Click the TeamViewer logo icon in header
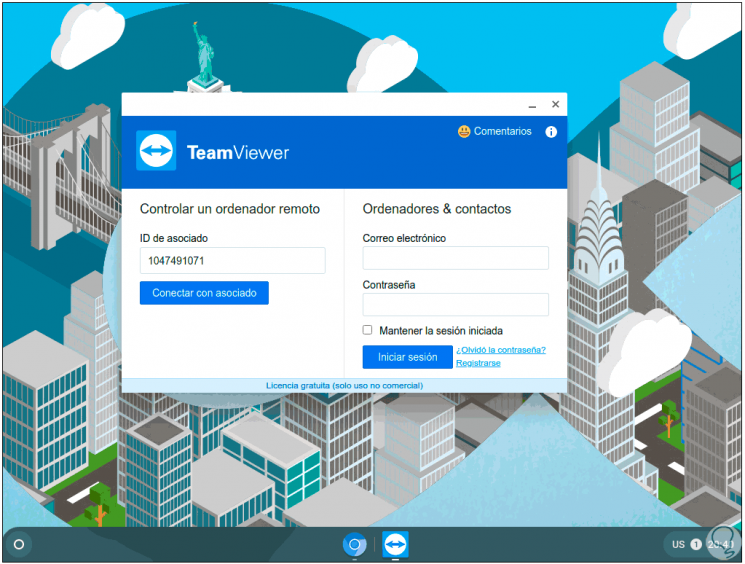Screen dimensions: 745x564 (x=156, y=151)
